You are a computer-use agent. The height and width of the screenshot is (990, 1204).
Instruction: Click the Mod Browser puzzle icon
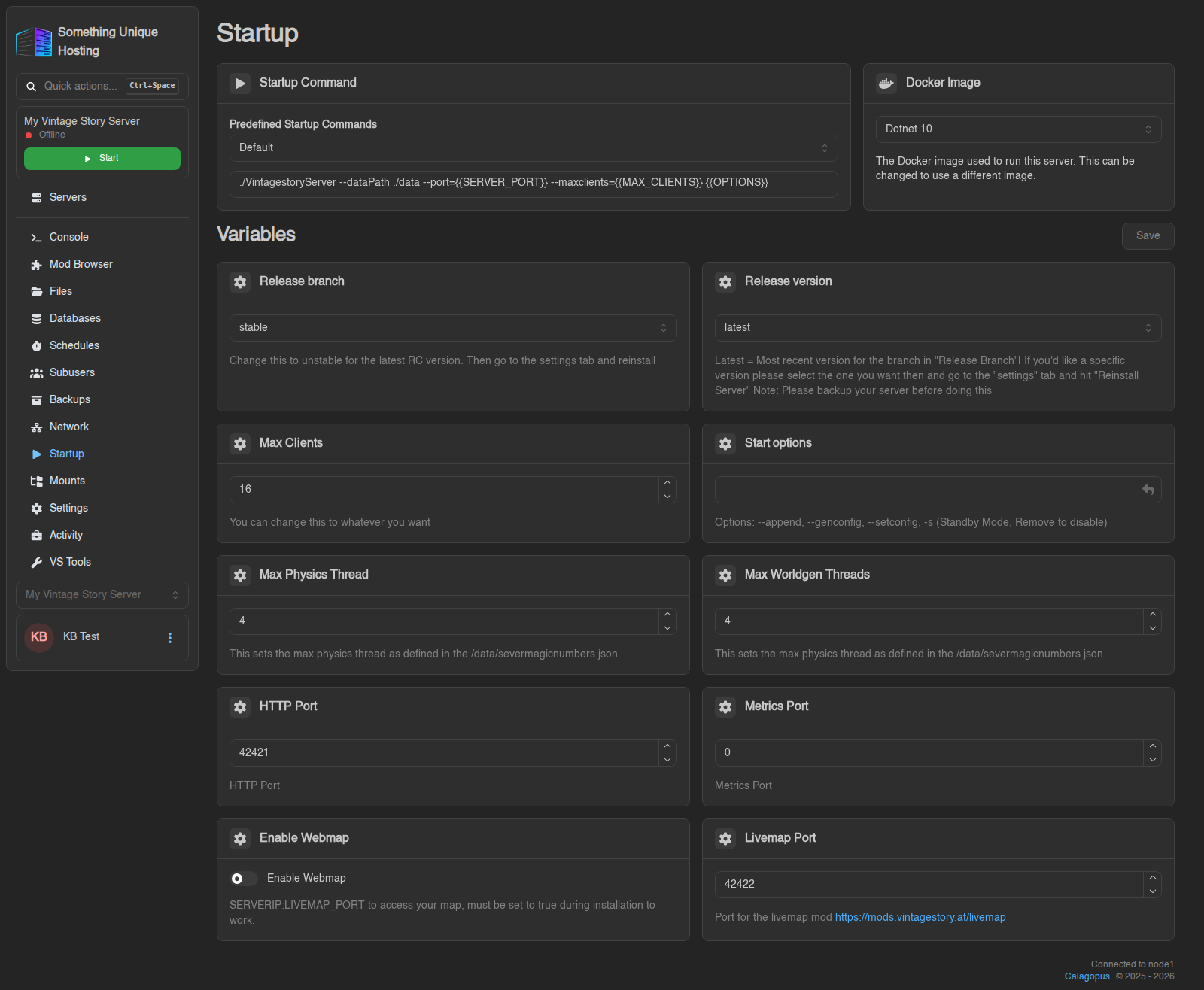36,265
